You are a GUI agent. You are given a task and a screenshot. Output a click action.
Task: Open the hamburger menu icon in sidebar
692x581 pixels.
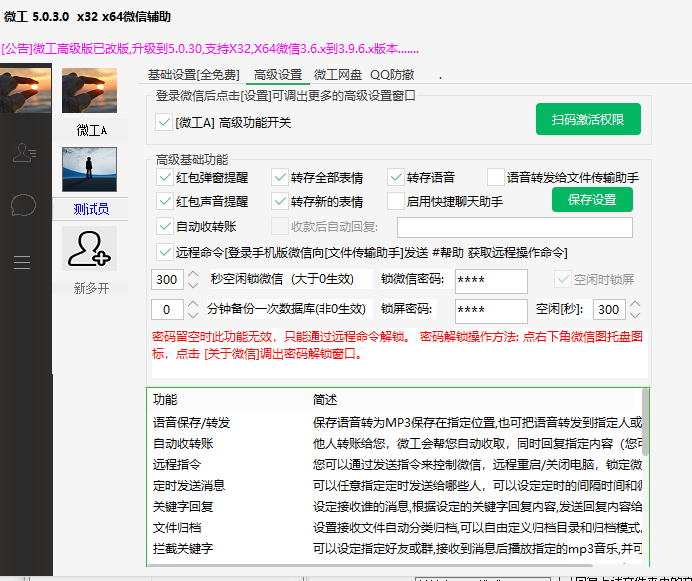[x=22, y=262]
